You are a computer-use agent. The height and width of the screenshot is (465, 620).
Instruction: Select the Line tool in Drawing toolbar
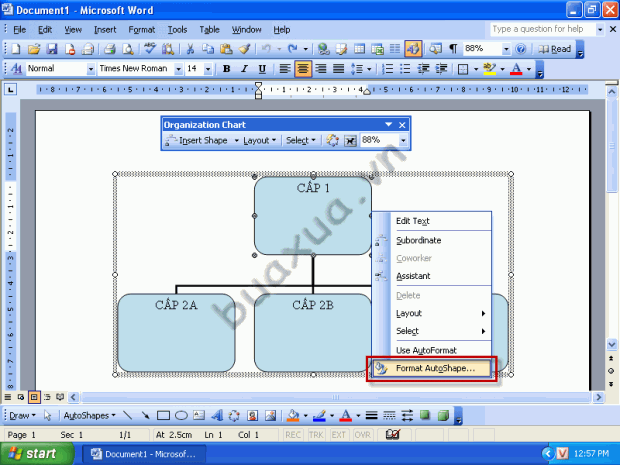(127, 415)
